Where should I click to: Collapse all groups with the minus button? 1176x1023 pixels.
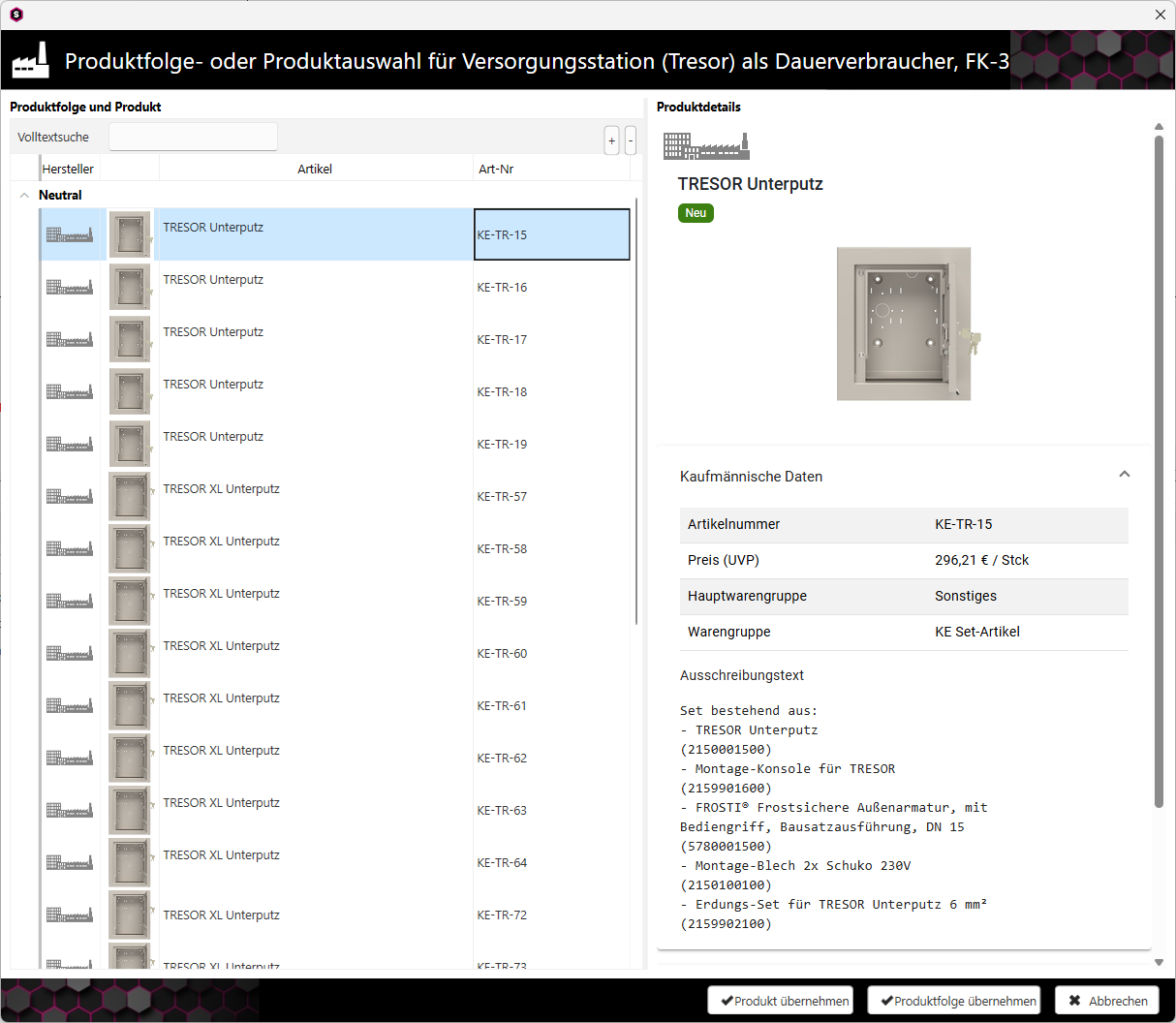click(631, 140)
